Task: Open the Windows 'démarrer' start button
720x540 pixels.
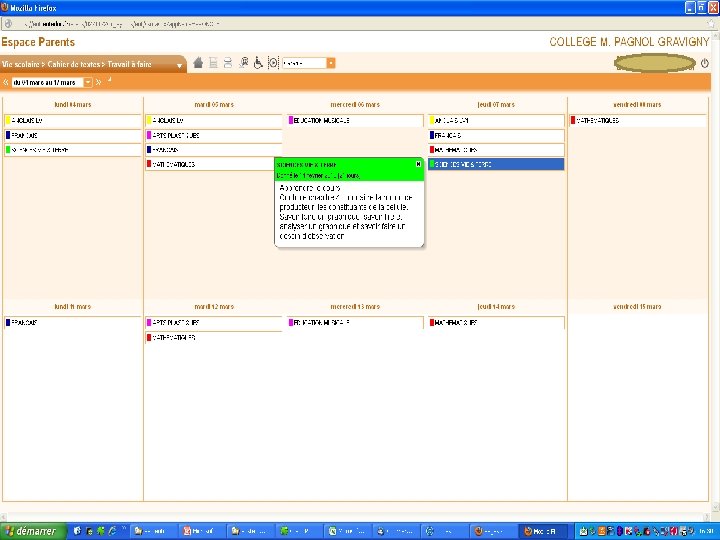Action: click(34, 531)
